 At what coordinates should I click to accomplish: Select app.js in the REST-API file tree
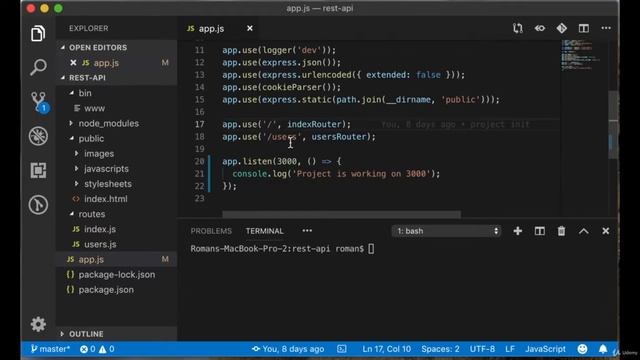(117, 259)
